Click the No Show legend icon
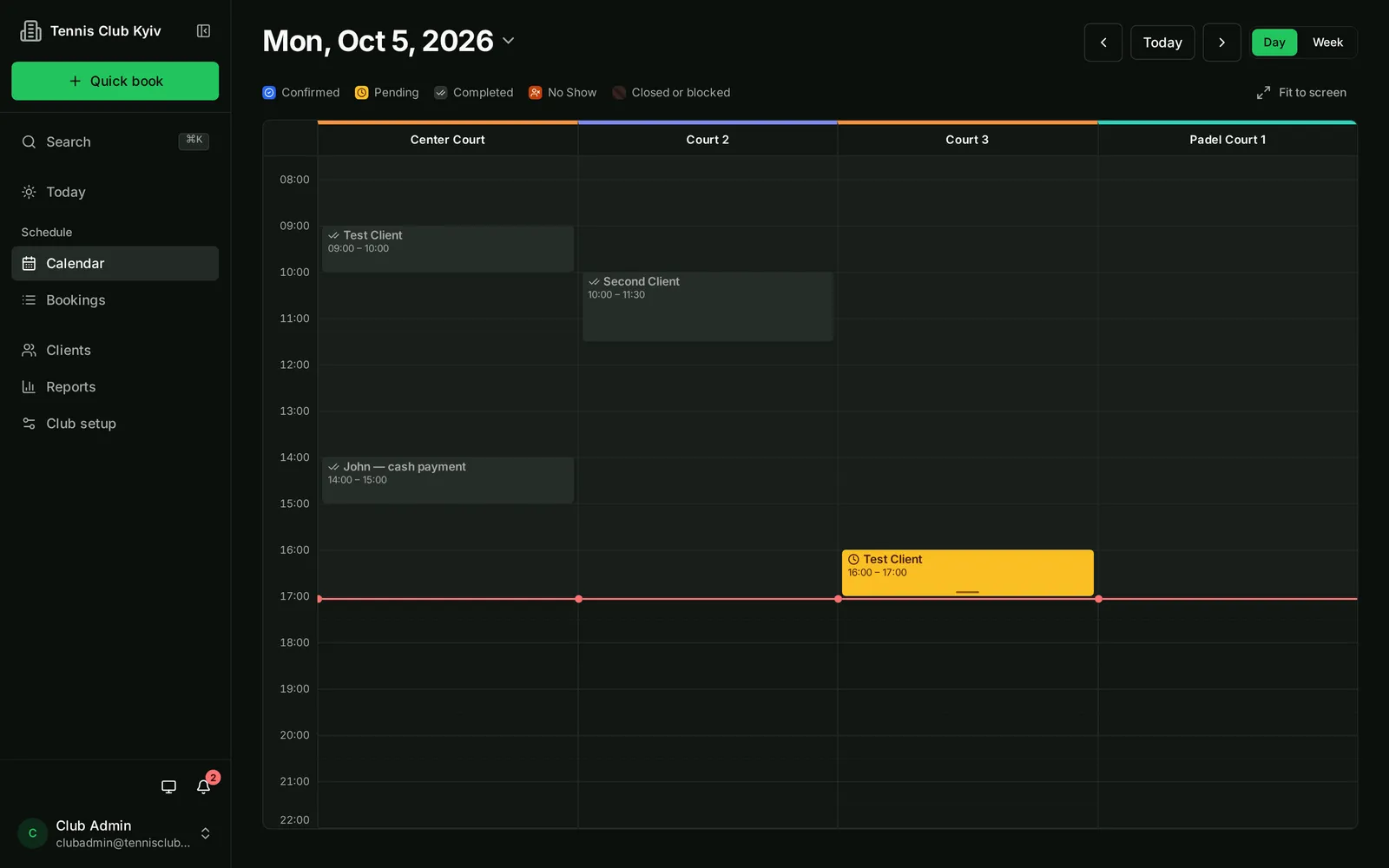 [x=536, y=93]
